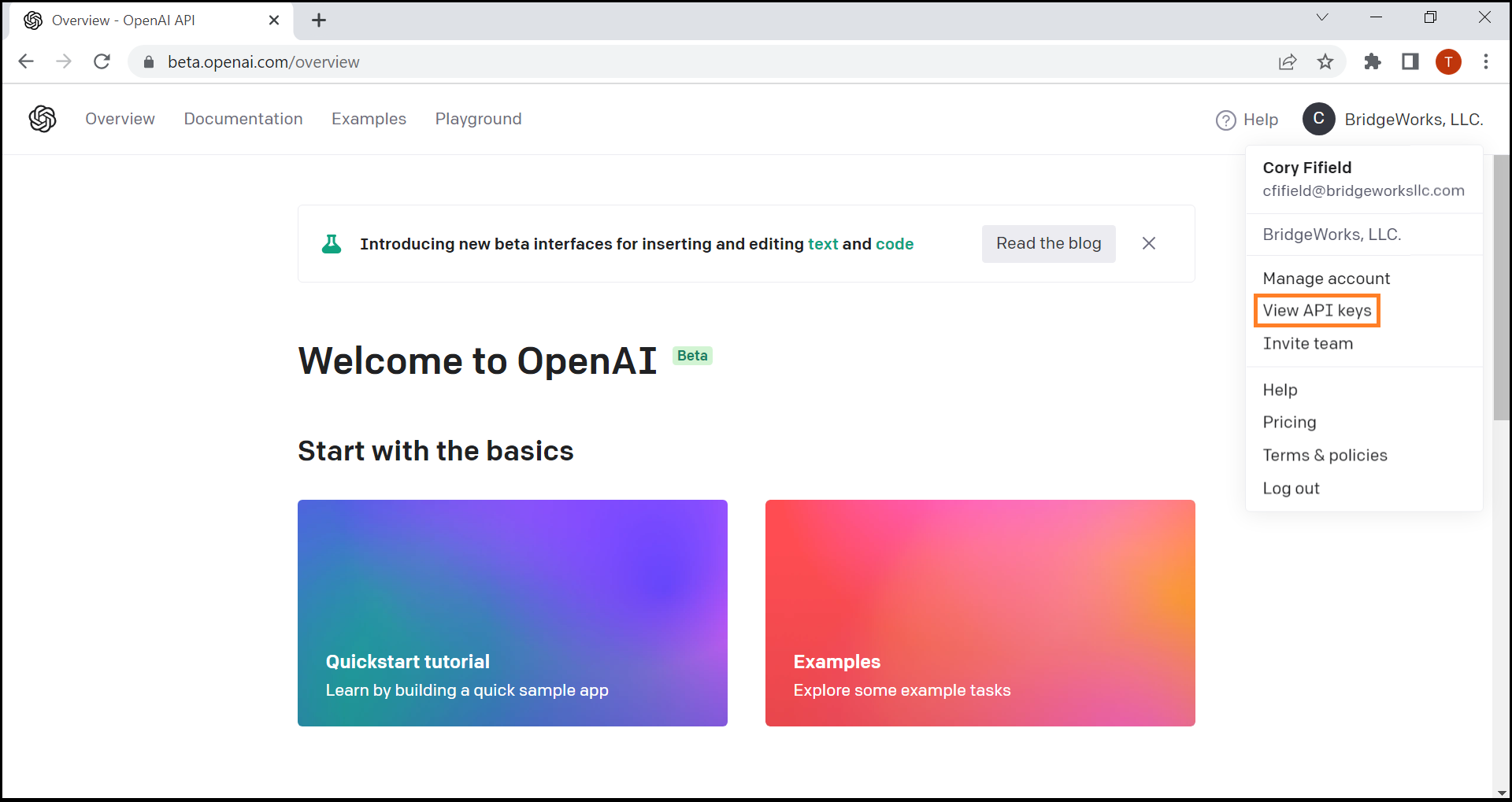Click the browser forward arrow
Screen dimensions: 1512x802
click(64, 61)
